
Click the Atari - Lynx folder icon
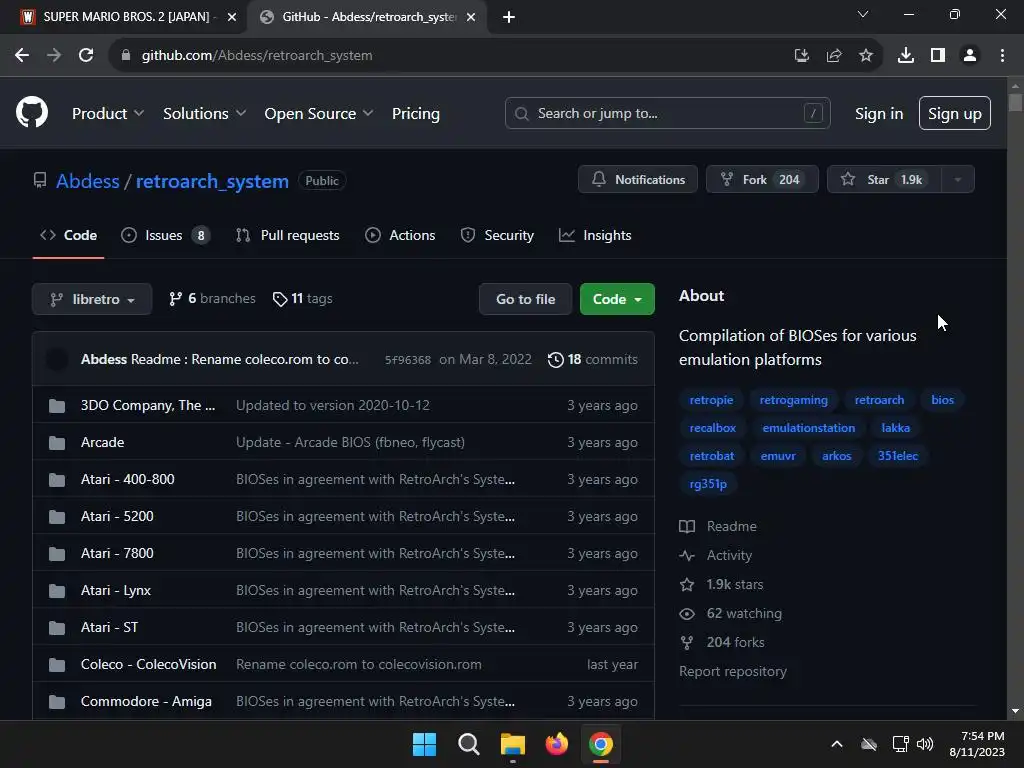coord(57,591)
